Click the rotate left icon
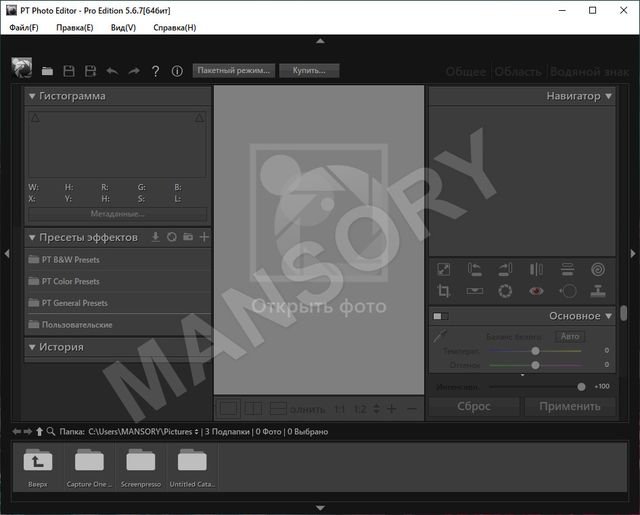The width and height of the screenshot is (640, 515). pos(475,268)
